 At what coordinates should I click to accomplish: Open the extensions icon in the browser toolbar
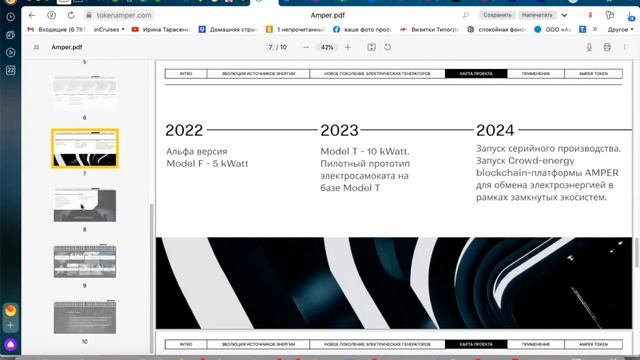[x=610, y=15]
